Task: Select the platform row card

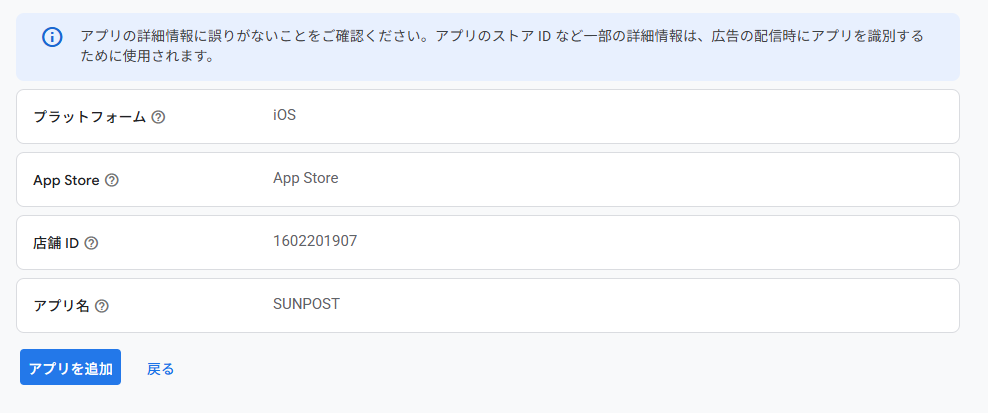Action: (600, 117)
